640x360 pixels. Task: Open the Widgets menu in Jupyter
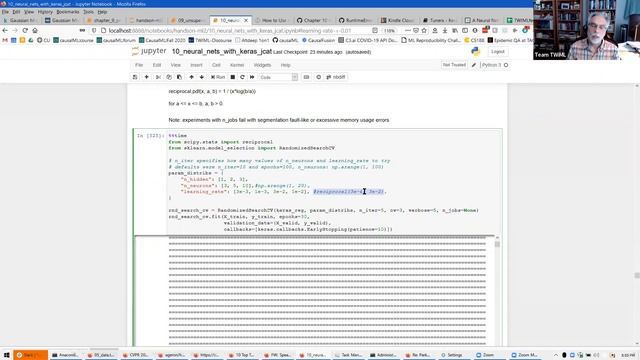(x=262, y=65)
